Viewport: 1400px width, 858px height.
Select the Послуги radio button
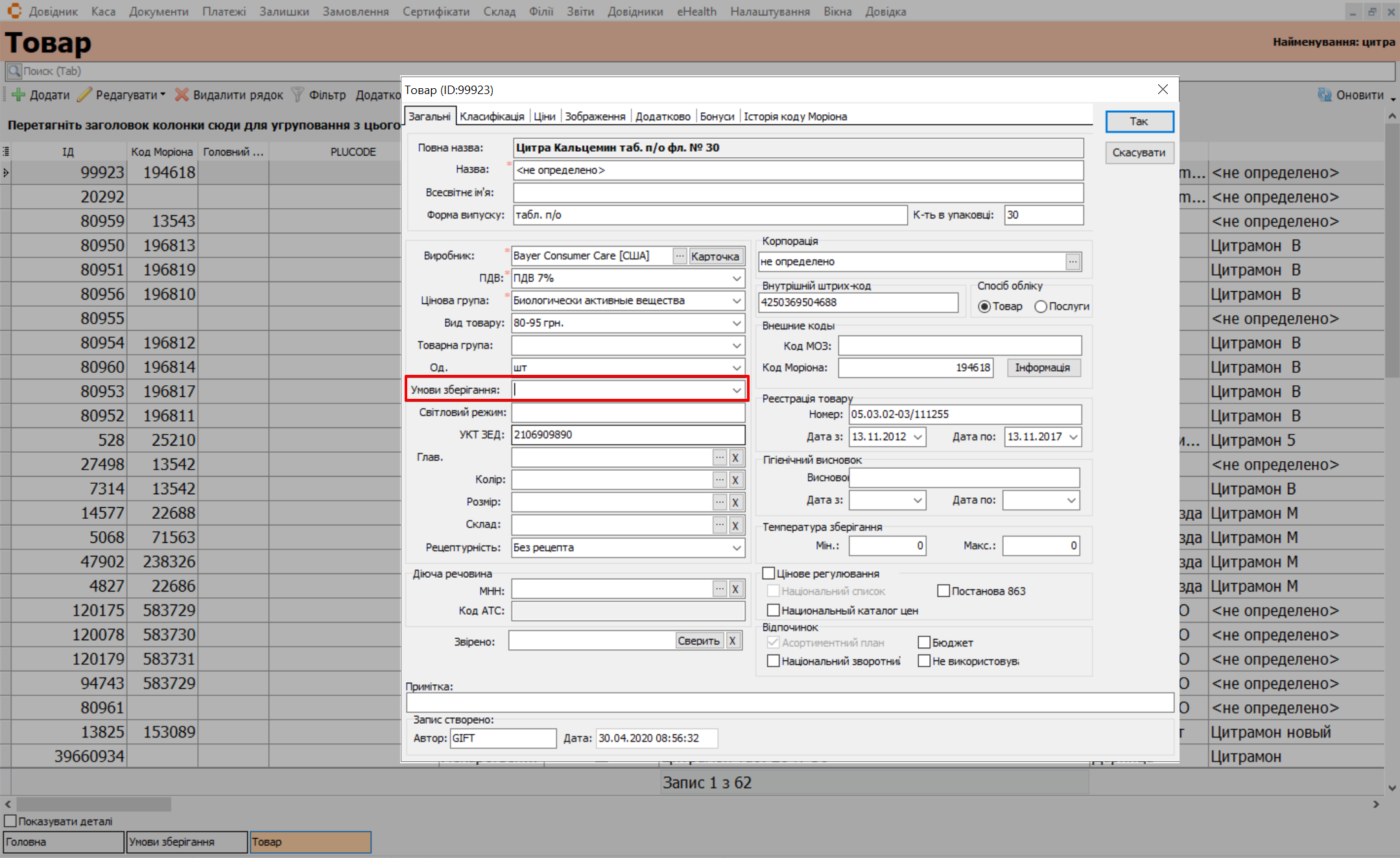[1041, 306]
